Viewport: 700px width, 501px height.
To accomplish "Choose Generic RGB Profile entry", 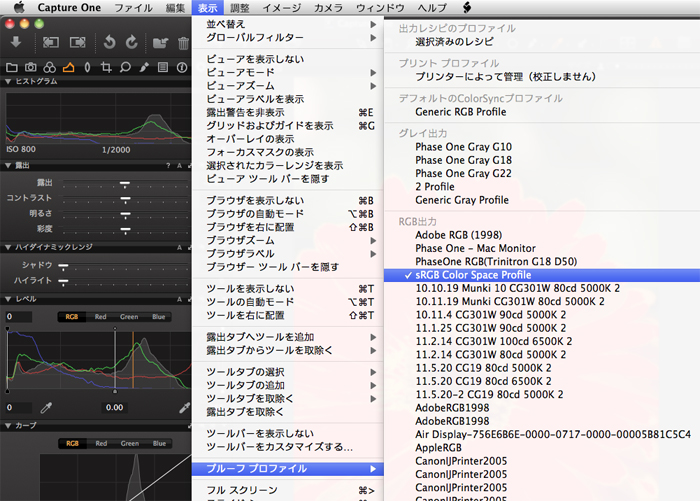I will pos(542,112).
